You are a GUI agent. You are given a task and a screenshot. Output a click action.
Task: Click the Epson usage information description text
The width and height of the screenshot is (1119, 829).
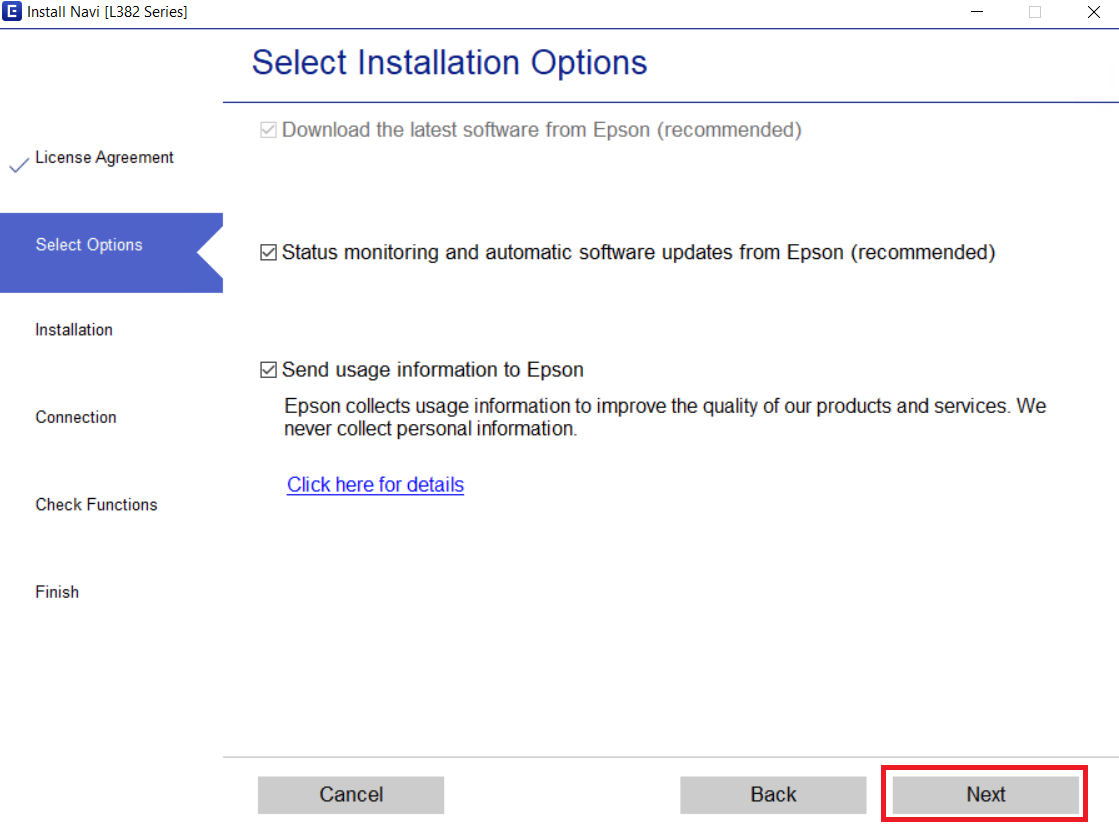click(664, 416)
